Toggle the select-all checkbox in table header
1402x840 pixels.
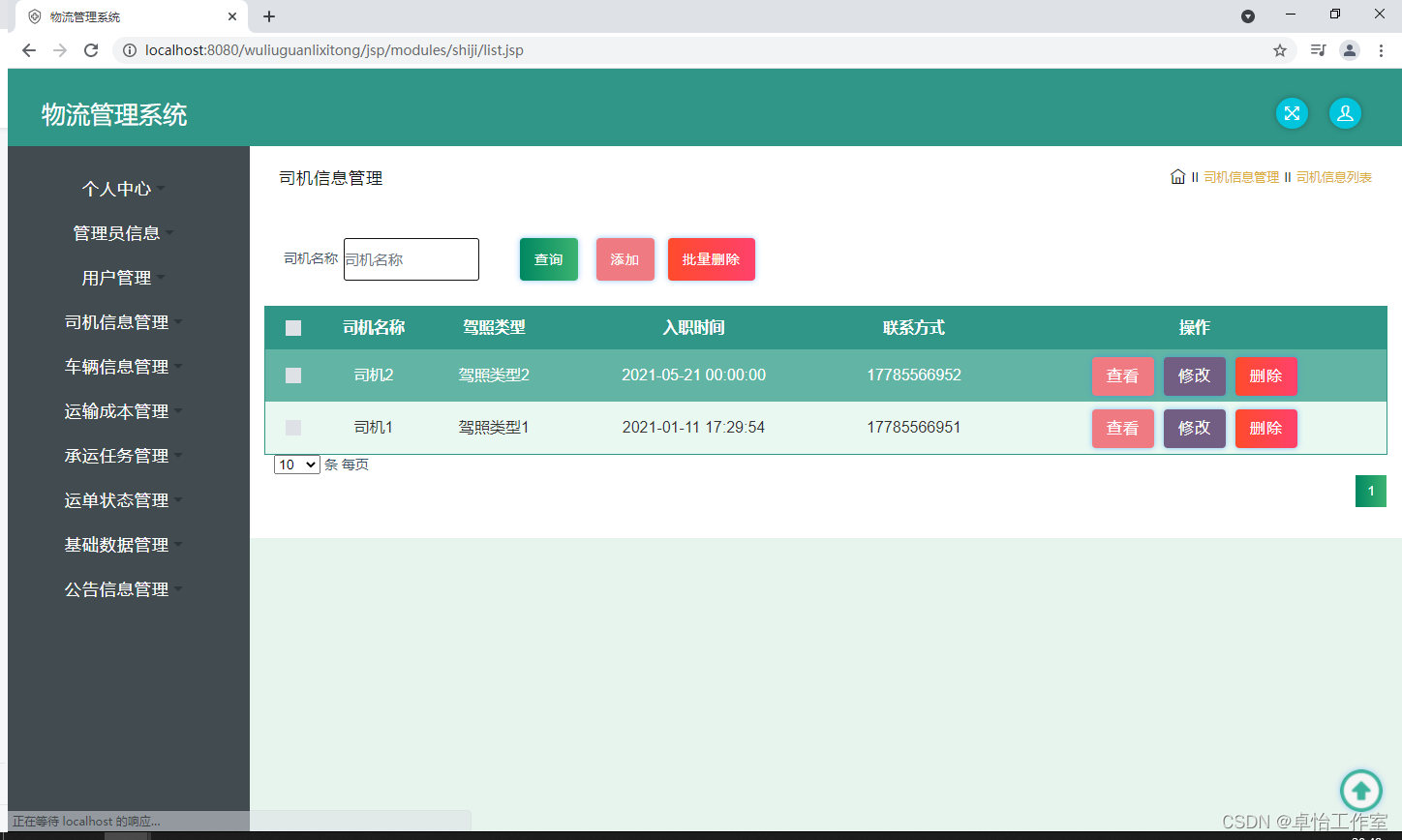(293, 328)
